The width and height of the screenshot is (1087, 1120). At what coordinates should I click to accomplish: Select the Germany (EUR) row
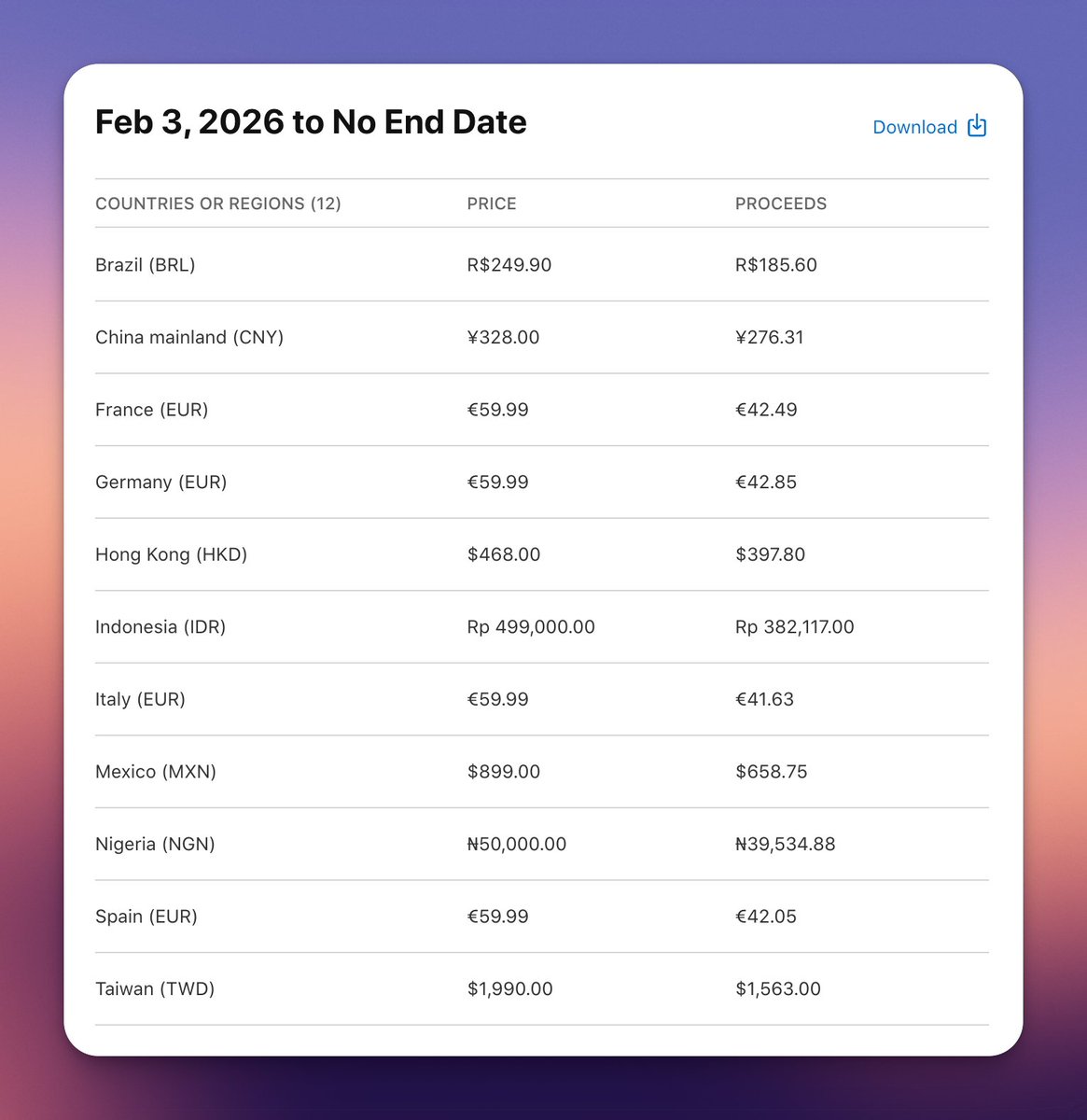pos(160,482)
